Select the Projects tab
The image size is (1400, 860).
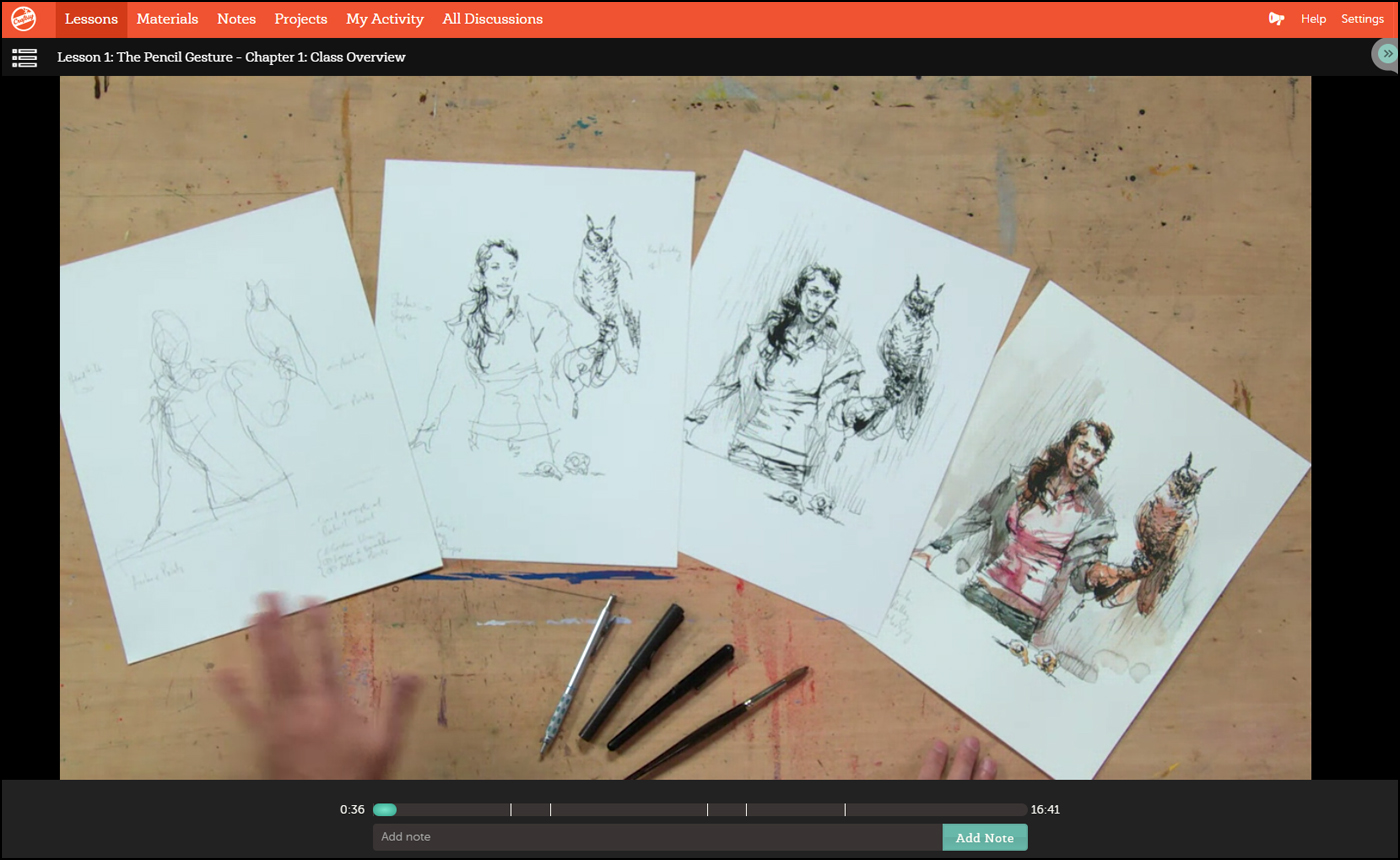click(x=301, y=19)
